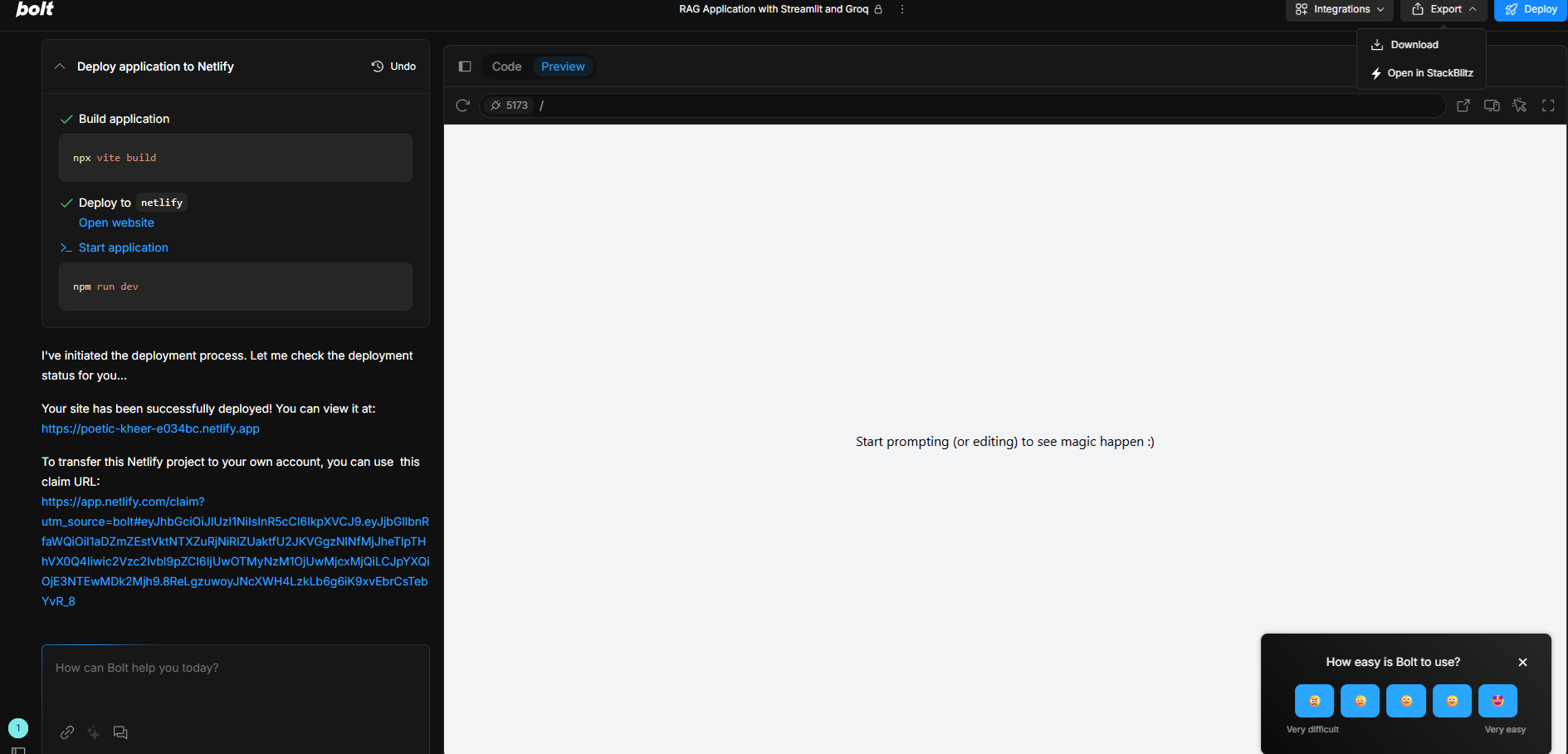Image resolution: width=1568 pixels, height=754 pixels.
Task: Click the project title RAG Application text
Action: tap(774, 9)
